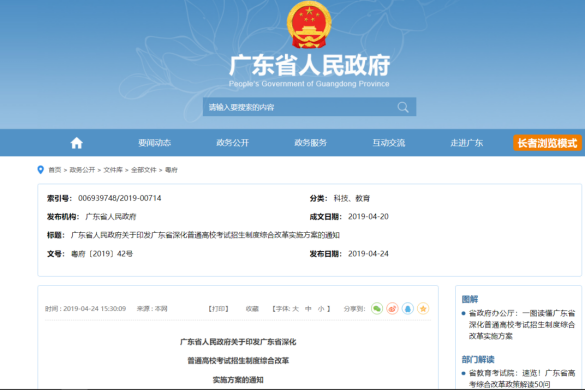Viewport: 585px width, 390px height.
Task: Open the 要闻动态 menu
Action: coord(154,143)
